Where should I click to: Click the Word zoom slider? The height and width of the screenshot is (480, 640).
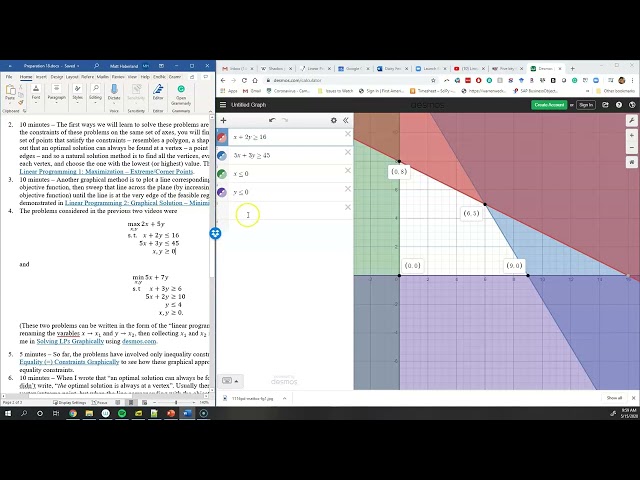[x=176, y=402]
